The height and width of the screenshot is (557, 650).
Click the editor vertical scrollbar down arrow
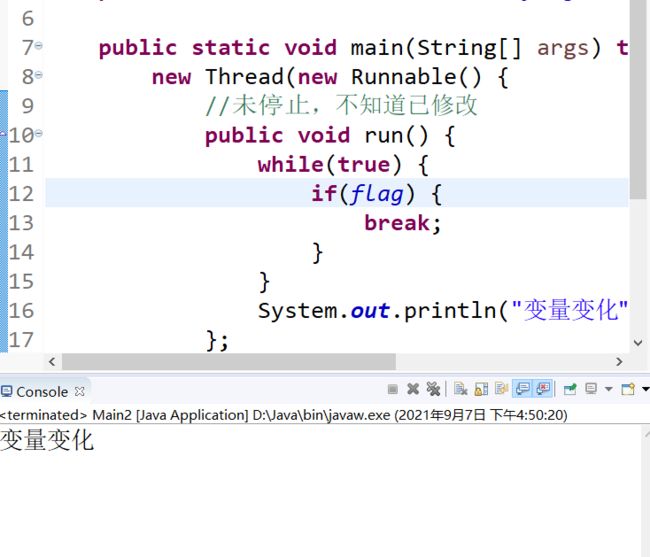638,343
